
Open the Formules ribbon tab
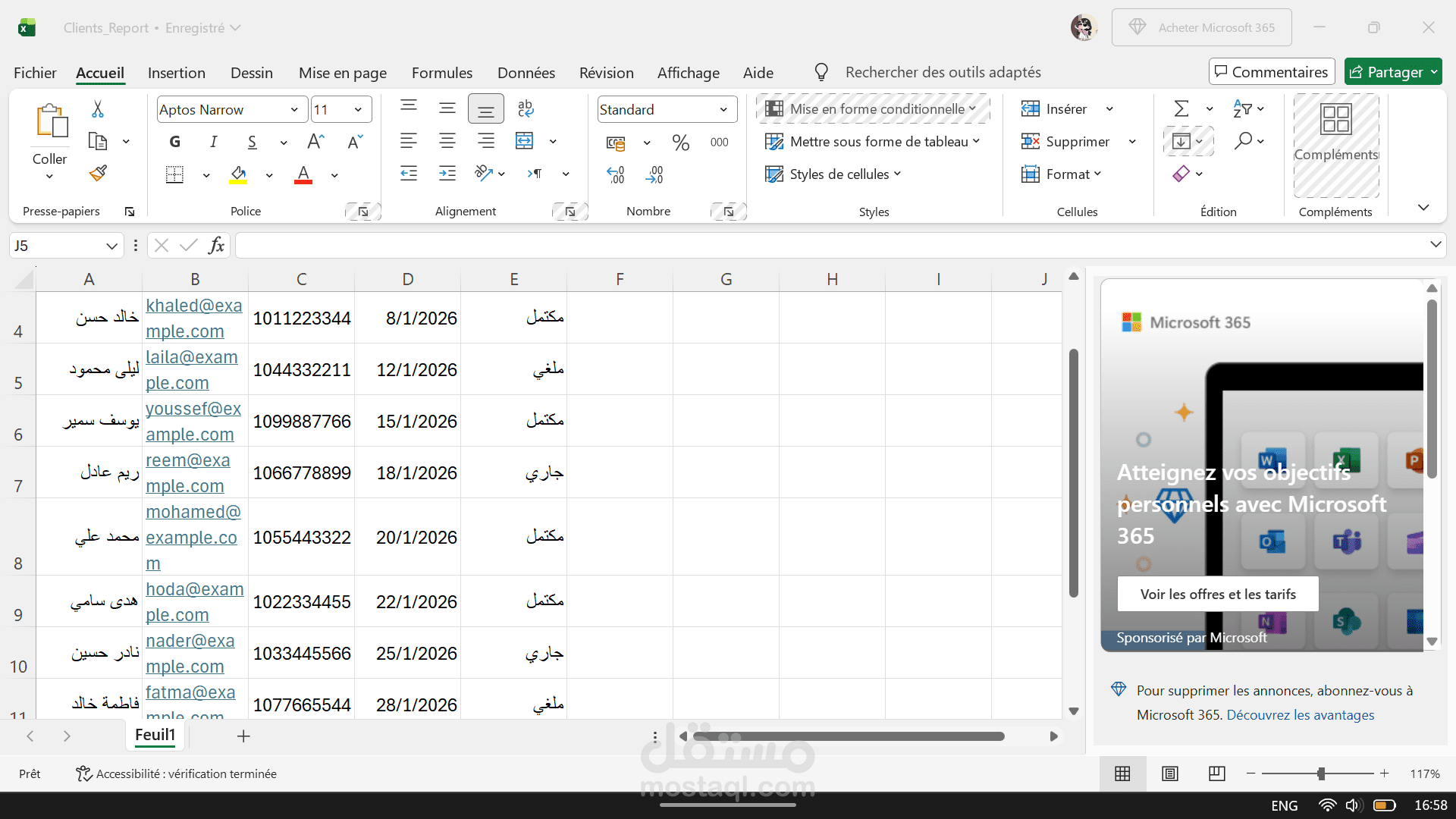(441, 73)
